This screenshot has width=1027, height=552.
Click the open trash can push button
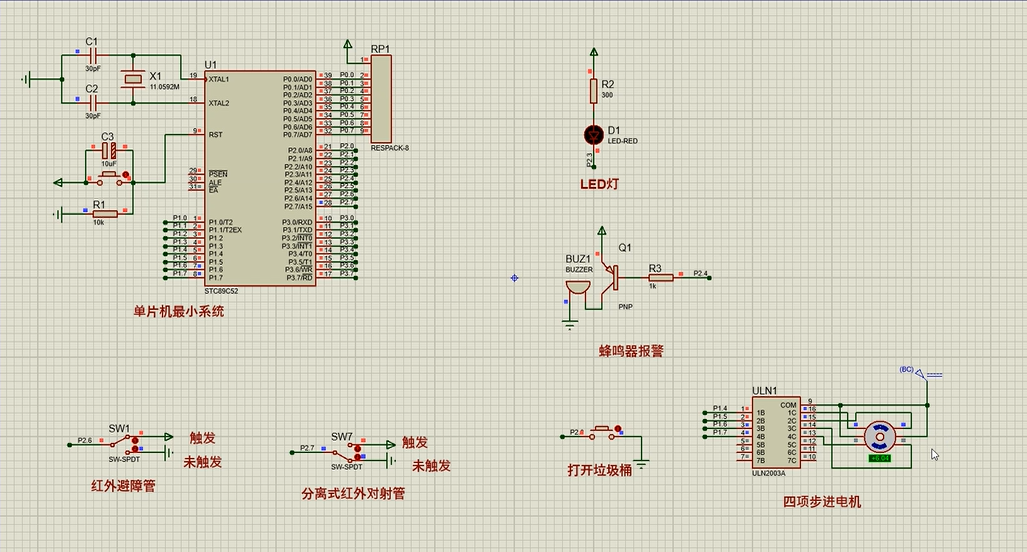click(605, 432)
